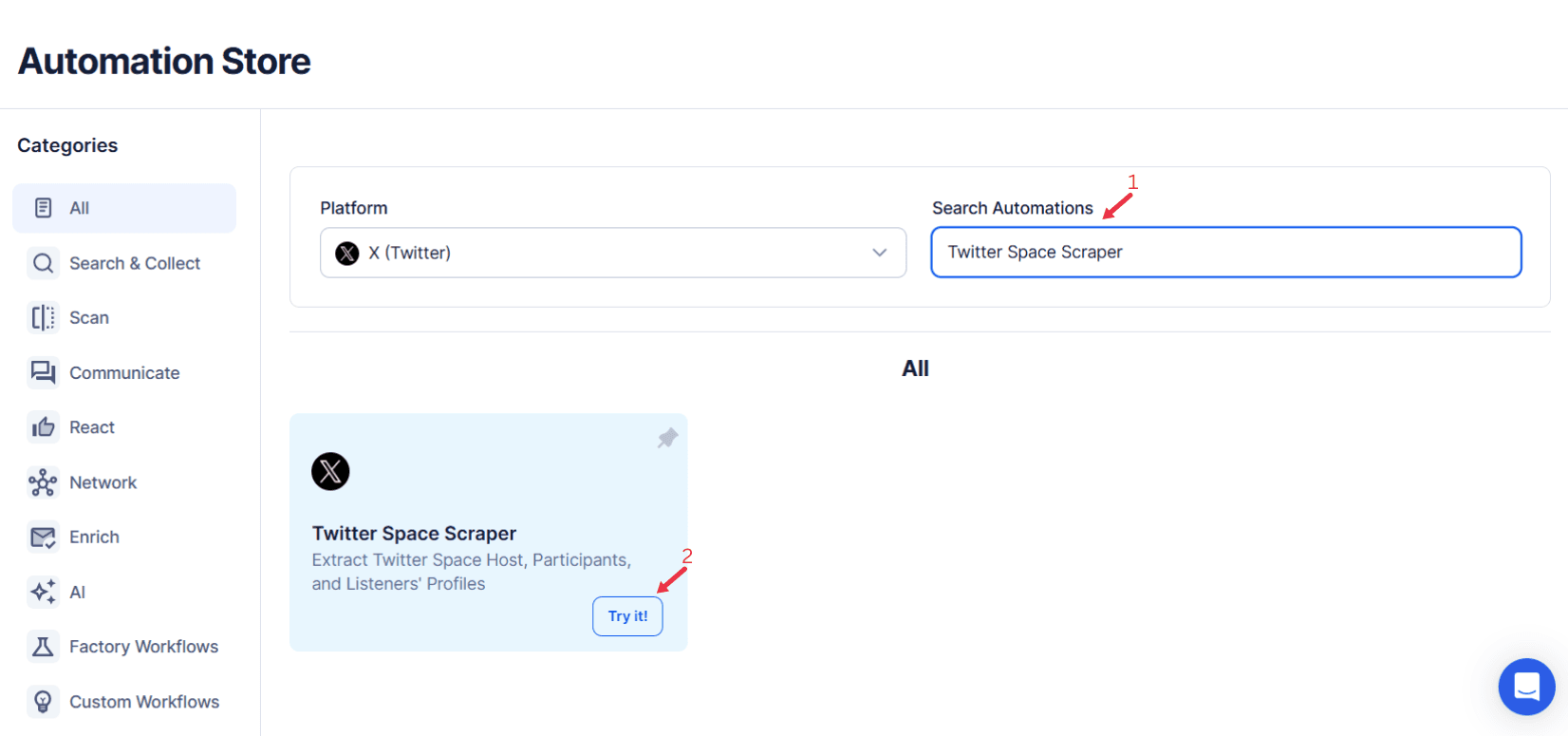Pin the Twitter Space Scraper card
1568x736 pixels.
click(667, 437)
